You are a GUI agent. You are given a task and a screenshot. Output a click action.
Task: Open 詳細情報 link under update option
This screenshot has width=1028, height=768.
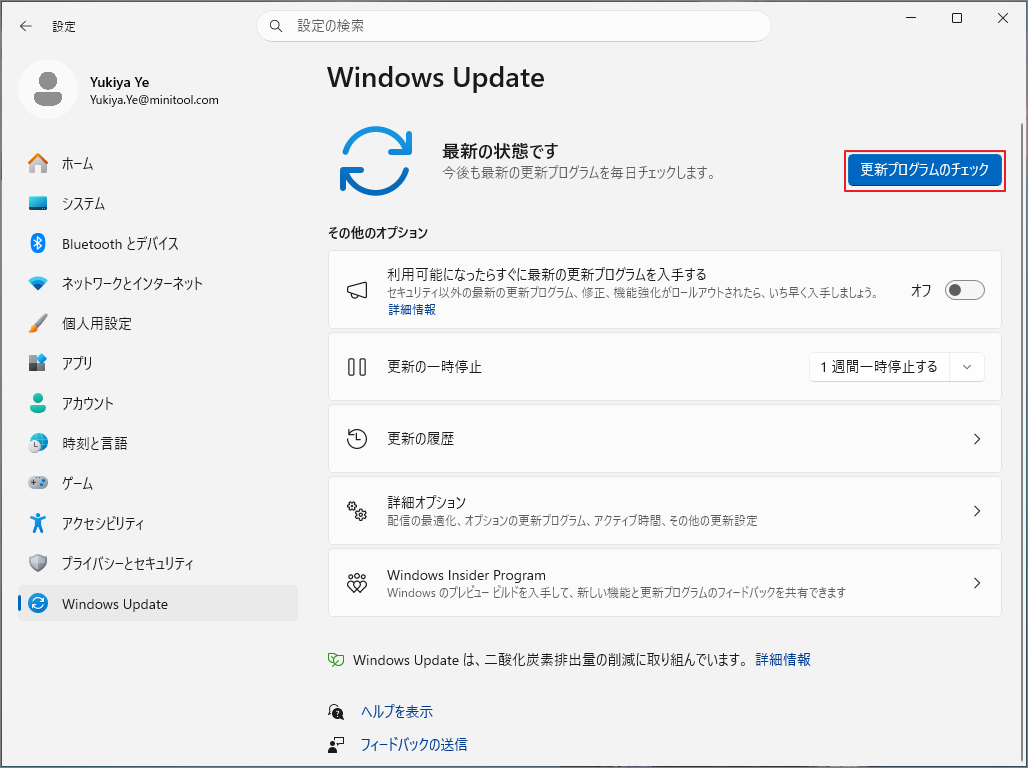[x=412, y=310]
